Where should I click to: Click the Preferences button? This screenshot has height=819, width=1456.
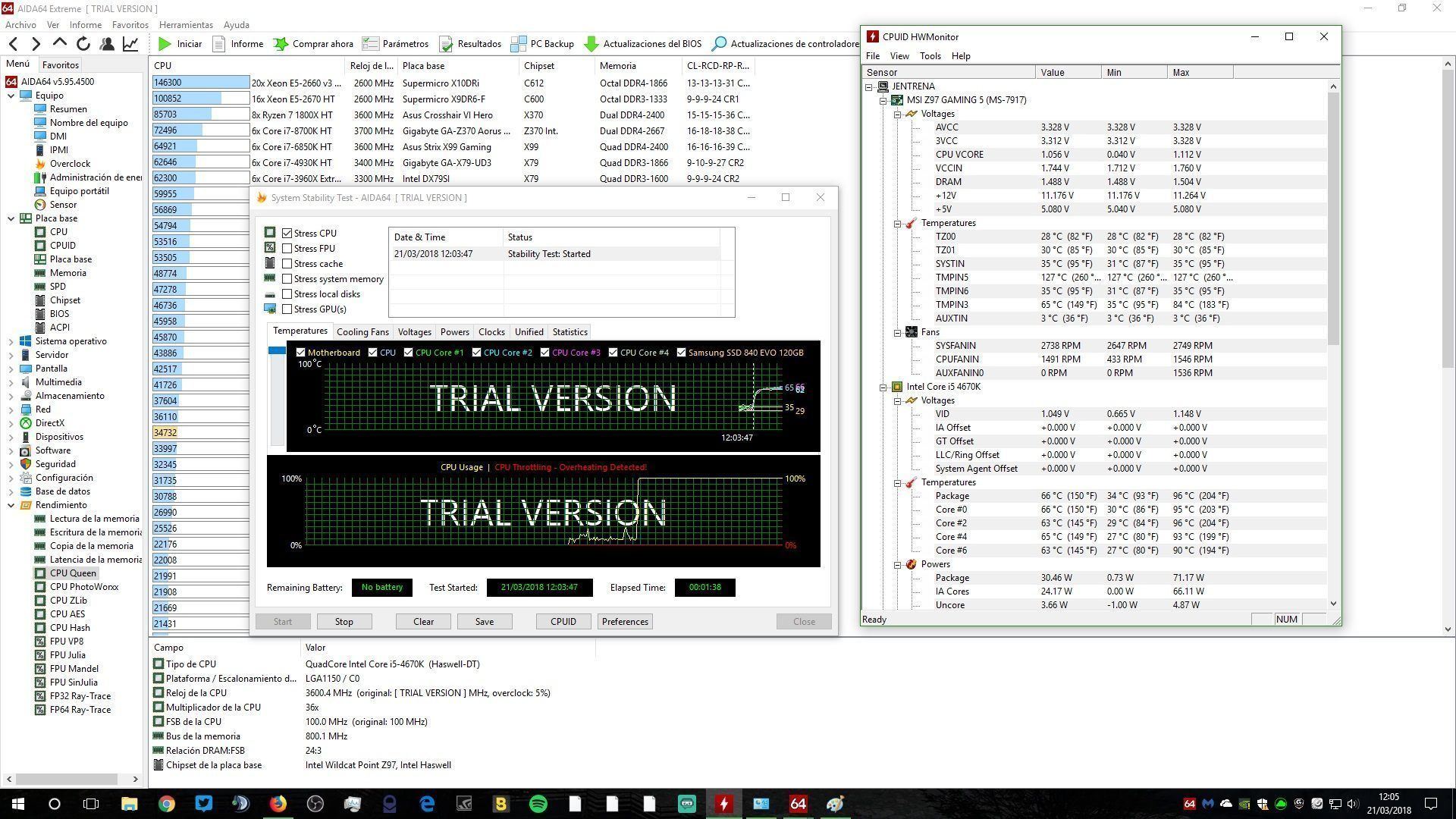tap(625, 622)
